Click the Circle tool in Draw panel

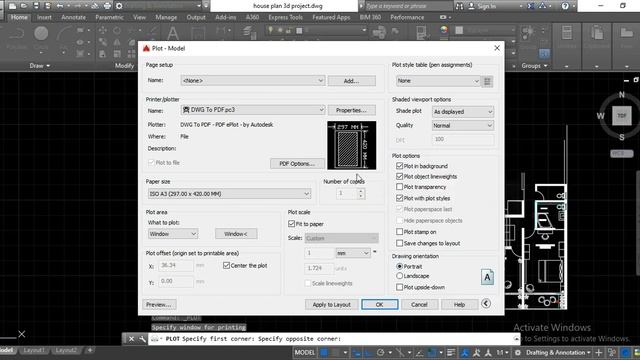[41, 33]
